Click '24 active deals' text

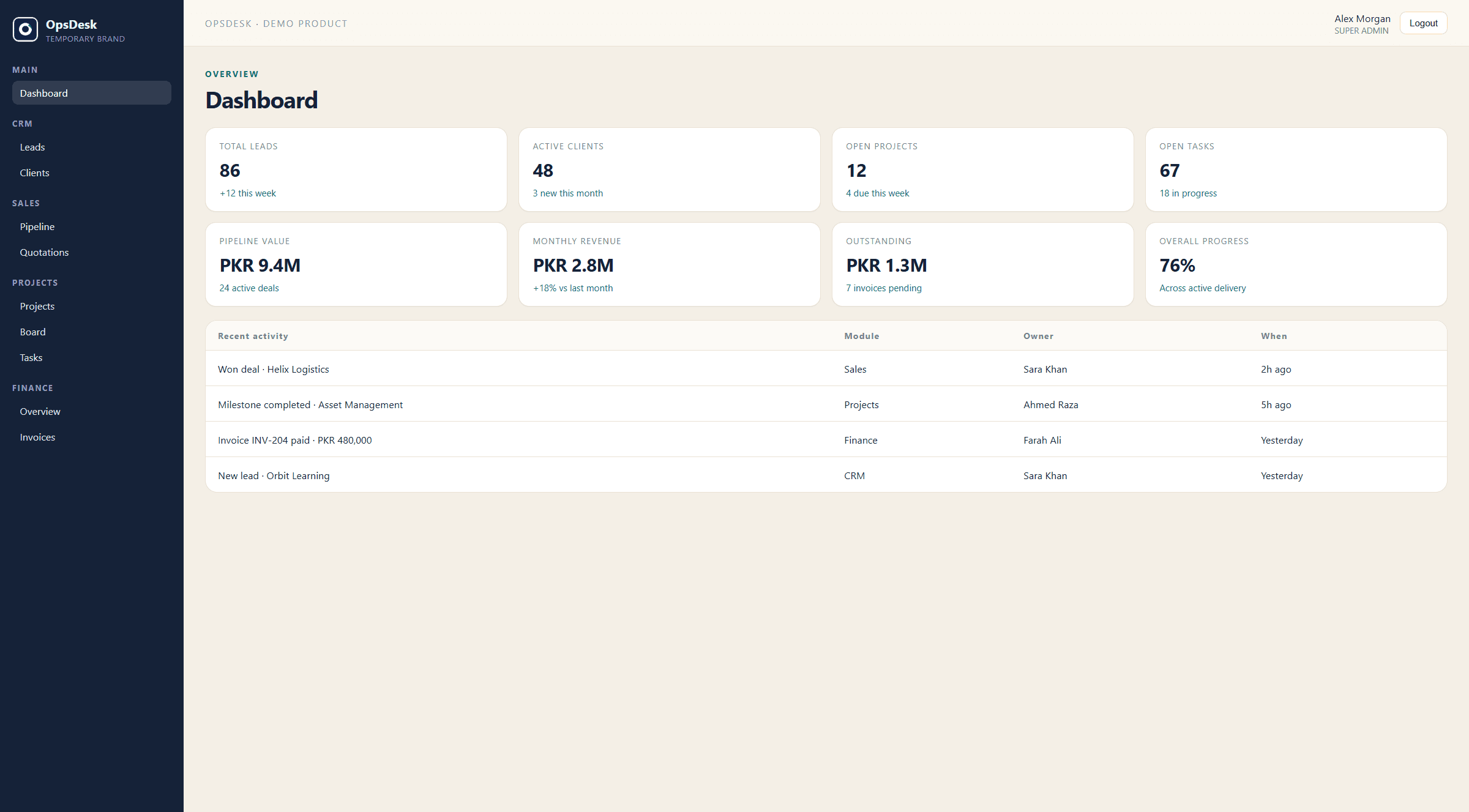click(249, 288)
